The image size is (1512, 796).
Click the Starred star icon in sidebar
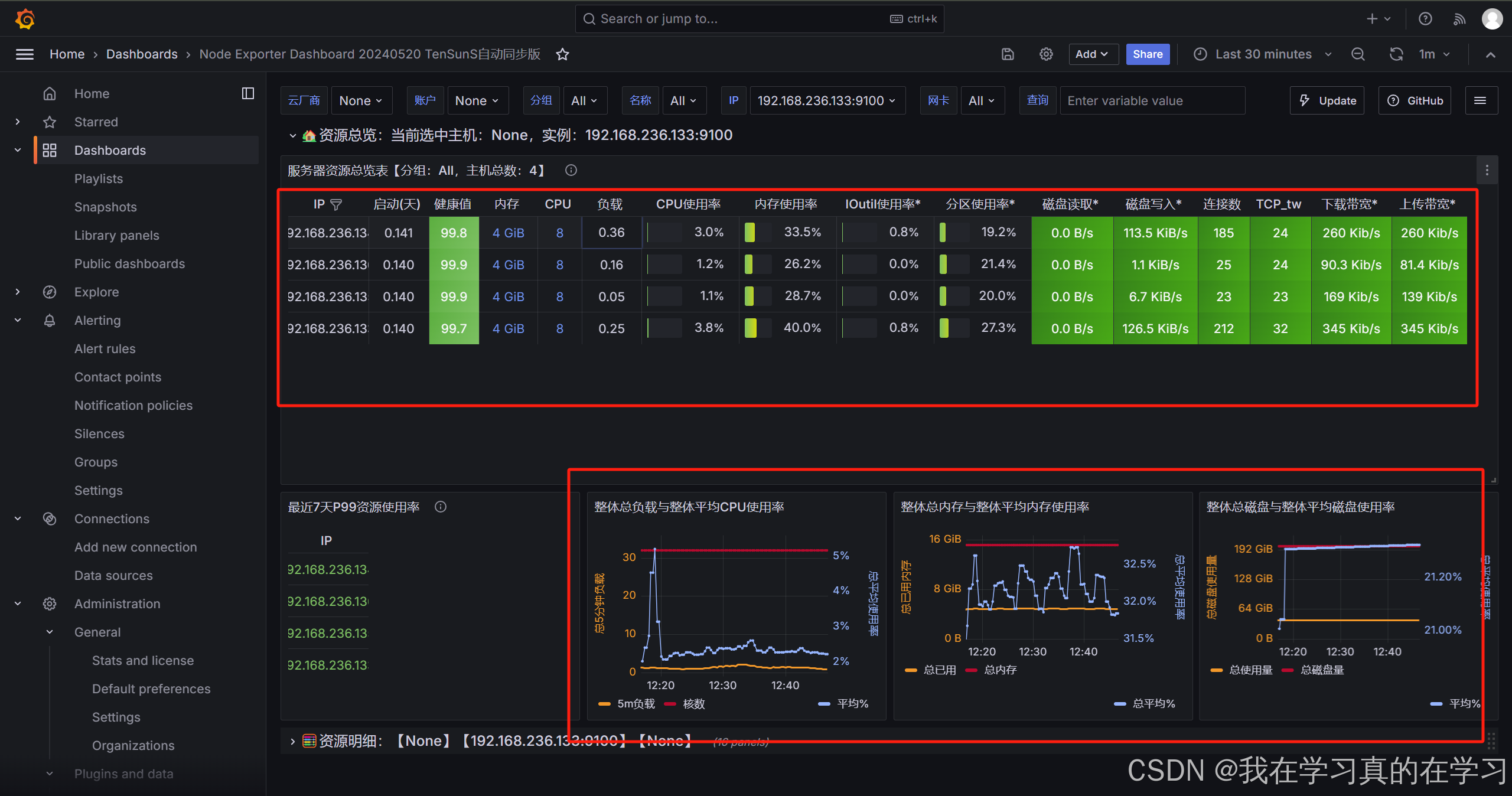point(50,122)
